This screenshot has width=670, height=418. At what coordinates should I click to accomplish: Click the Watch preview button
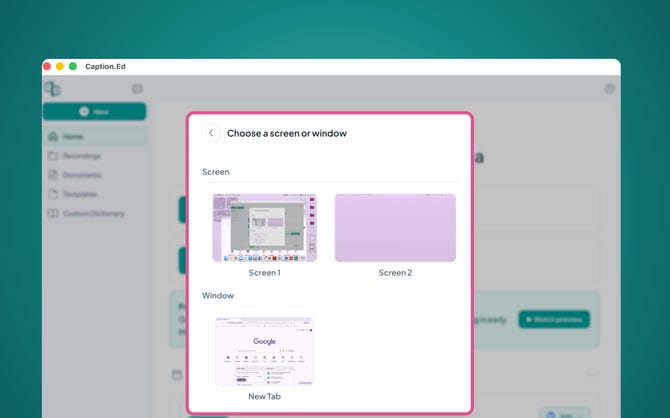pyautogui.click(x=553, y=320)
